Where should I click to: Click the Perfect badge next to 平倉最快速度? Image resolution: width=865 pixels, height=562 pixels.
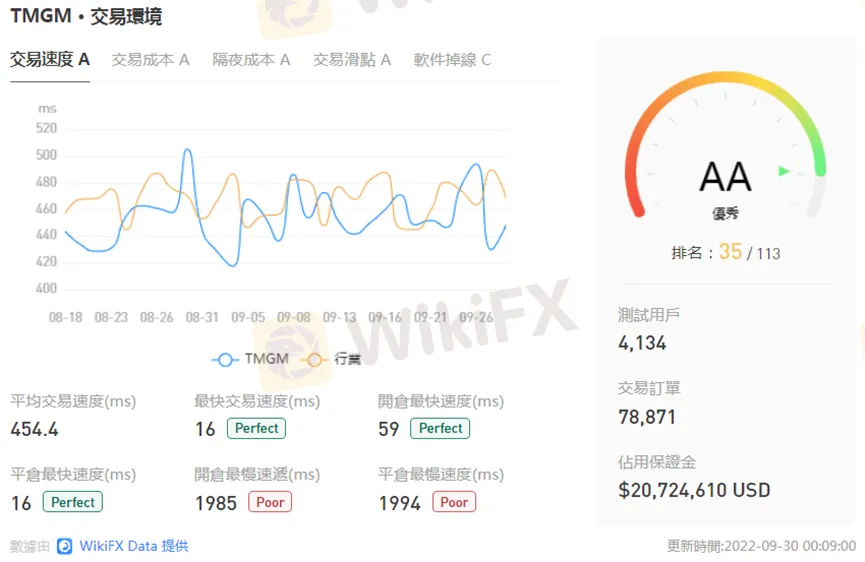pos(73,502)
